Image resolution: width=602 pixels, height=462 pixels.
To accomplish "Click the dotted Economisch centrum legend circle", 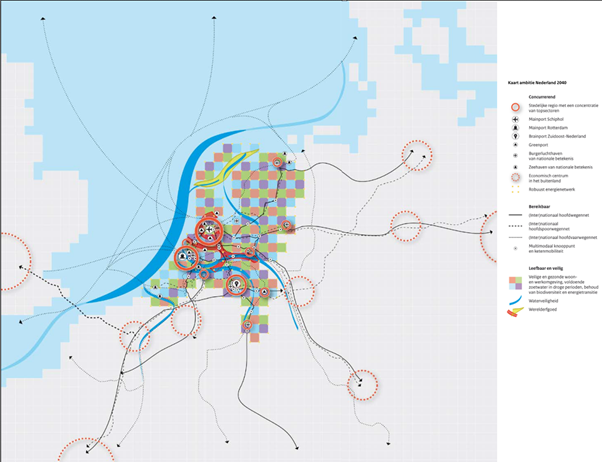I will [515, 177].
